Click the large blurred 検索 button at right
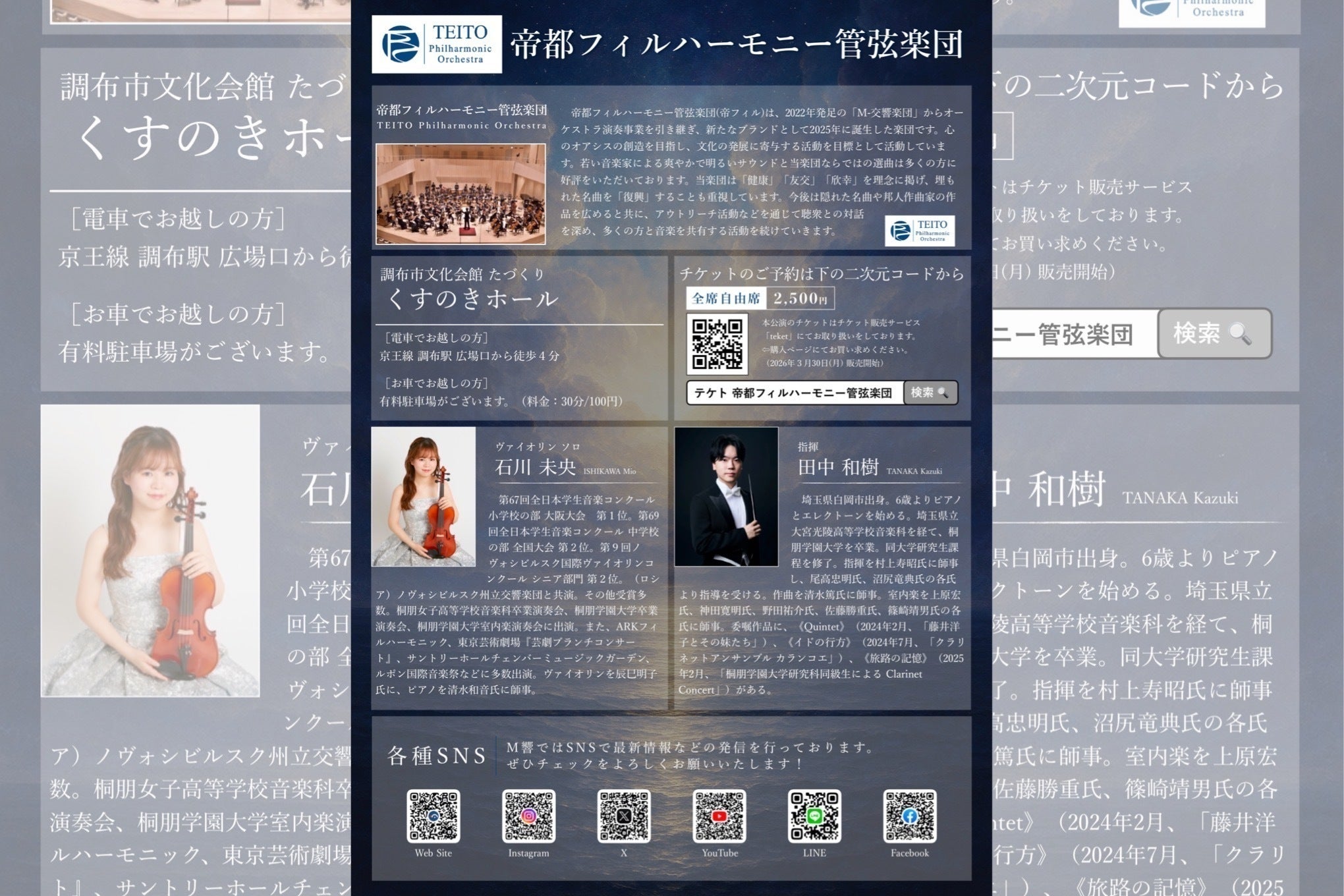1344x896 pixels. coord(1214,333)
